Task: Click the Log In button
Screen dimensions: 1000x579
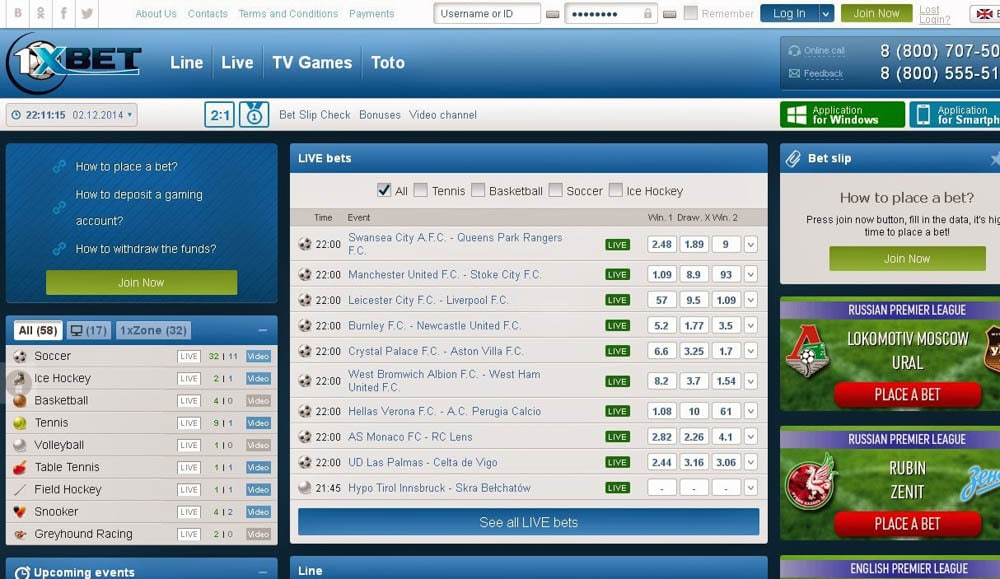Action: click(790, 13)
